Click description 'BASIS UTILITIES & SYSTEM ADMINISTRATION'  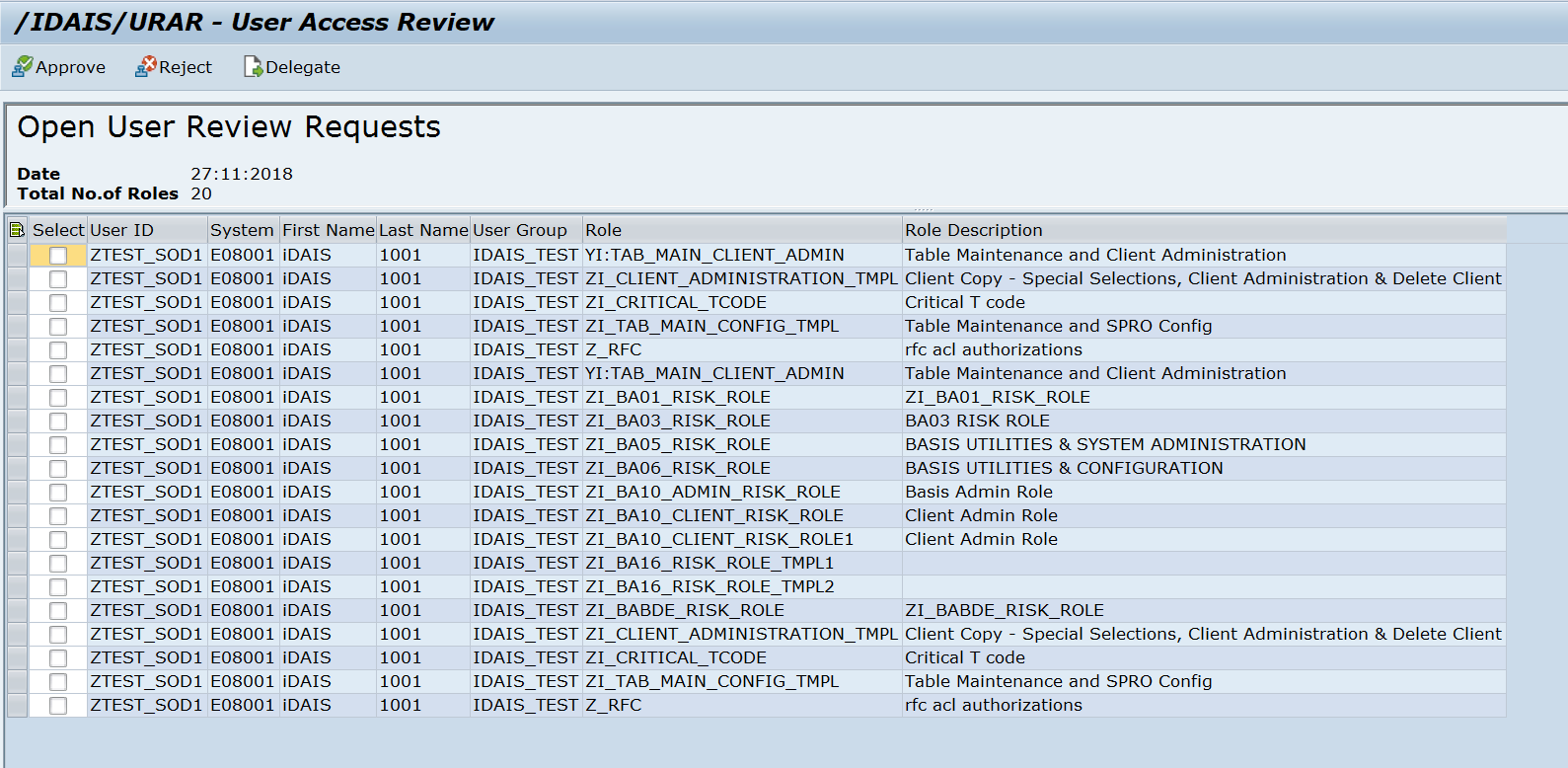click(1105, 444)
